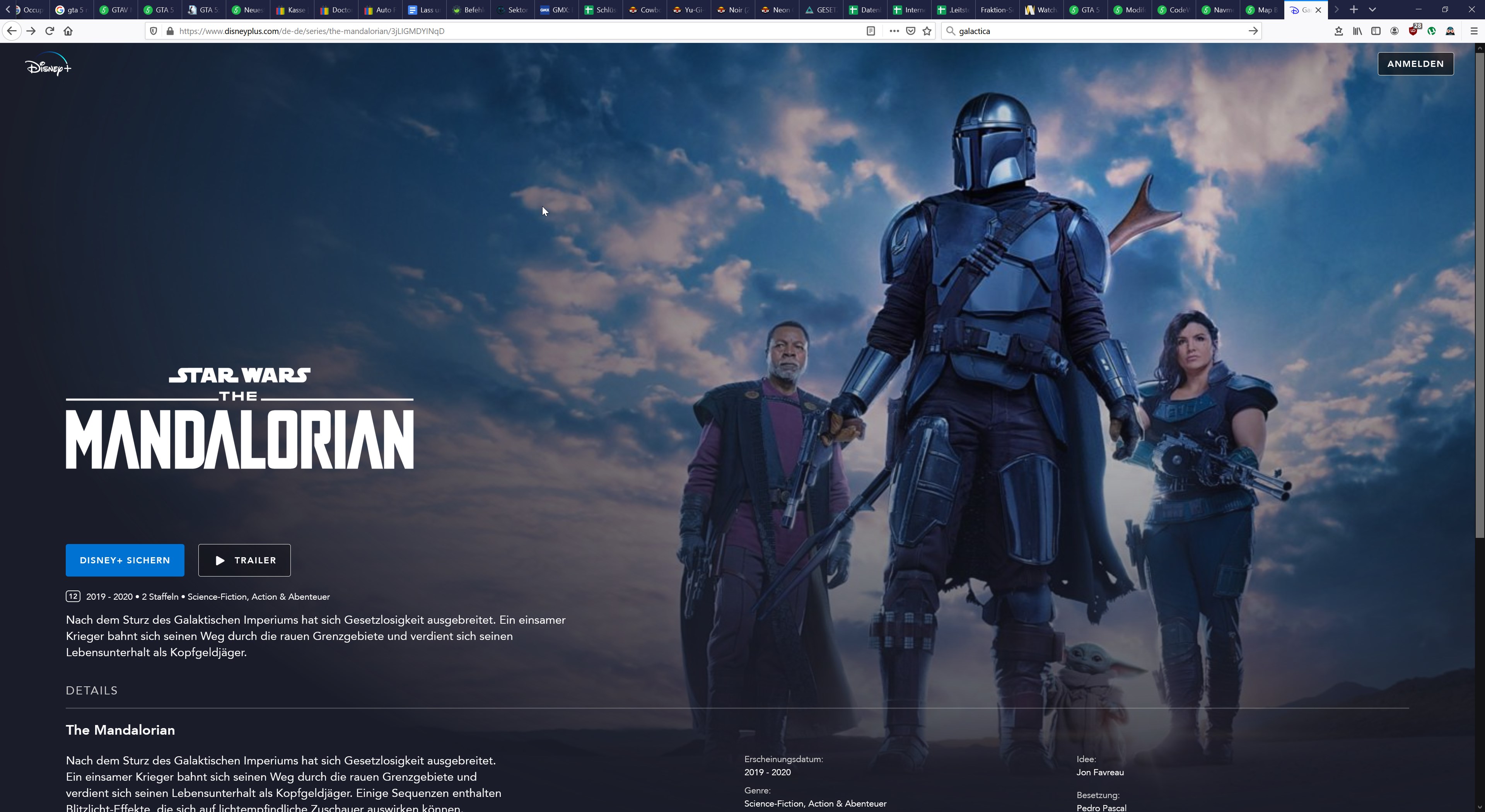
Task: Open the Firefox account icon
Action: coord(1395,31)
